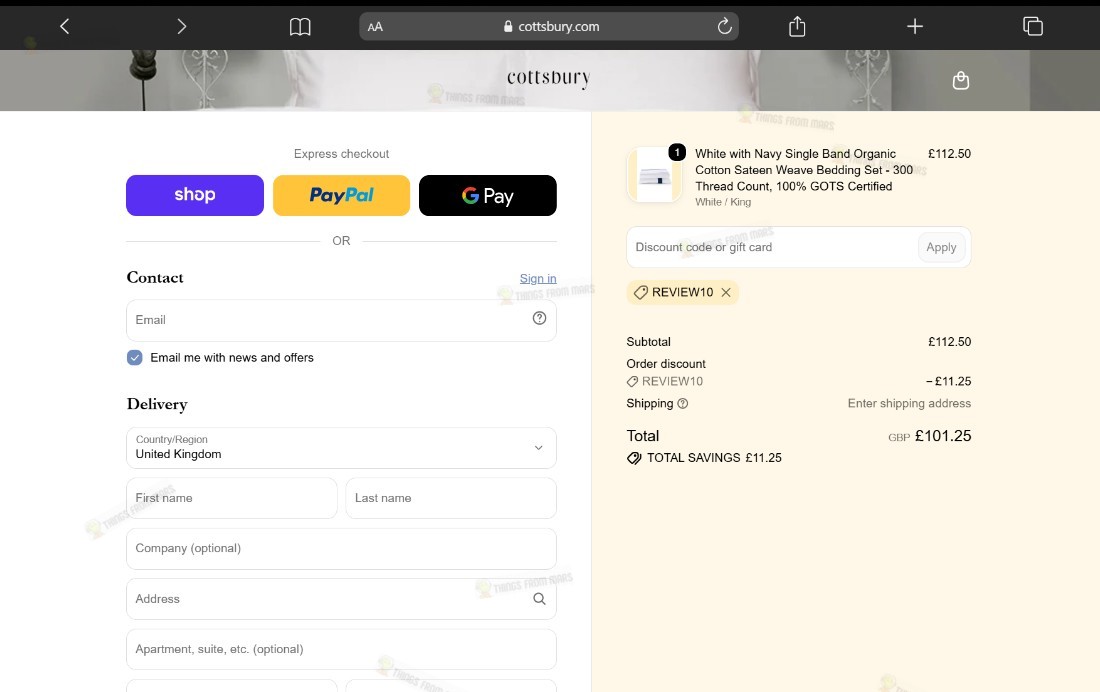Screen dimensions: 1100x692
Task: Add a new tab with the plus icon
Action: 915,27
